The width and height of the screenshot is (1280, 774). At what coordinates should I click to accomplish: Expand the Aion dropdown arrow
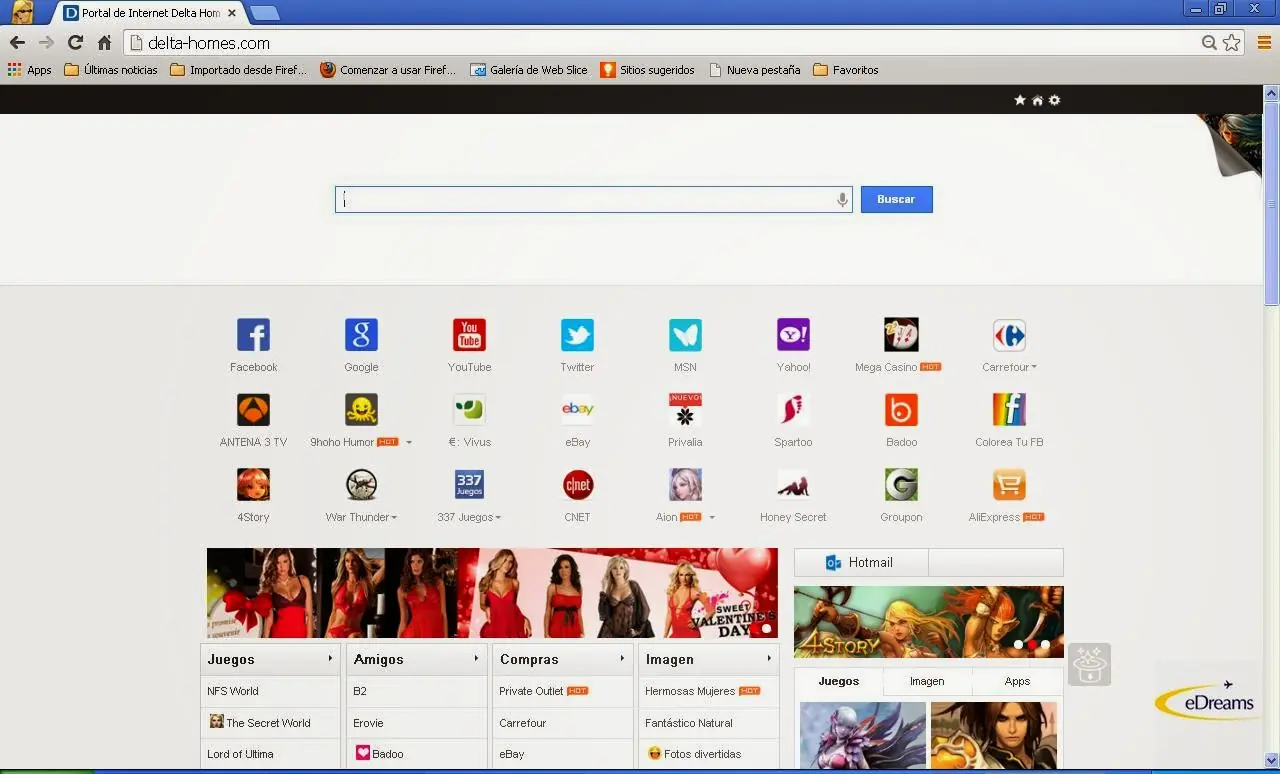(x=712, y=517)
